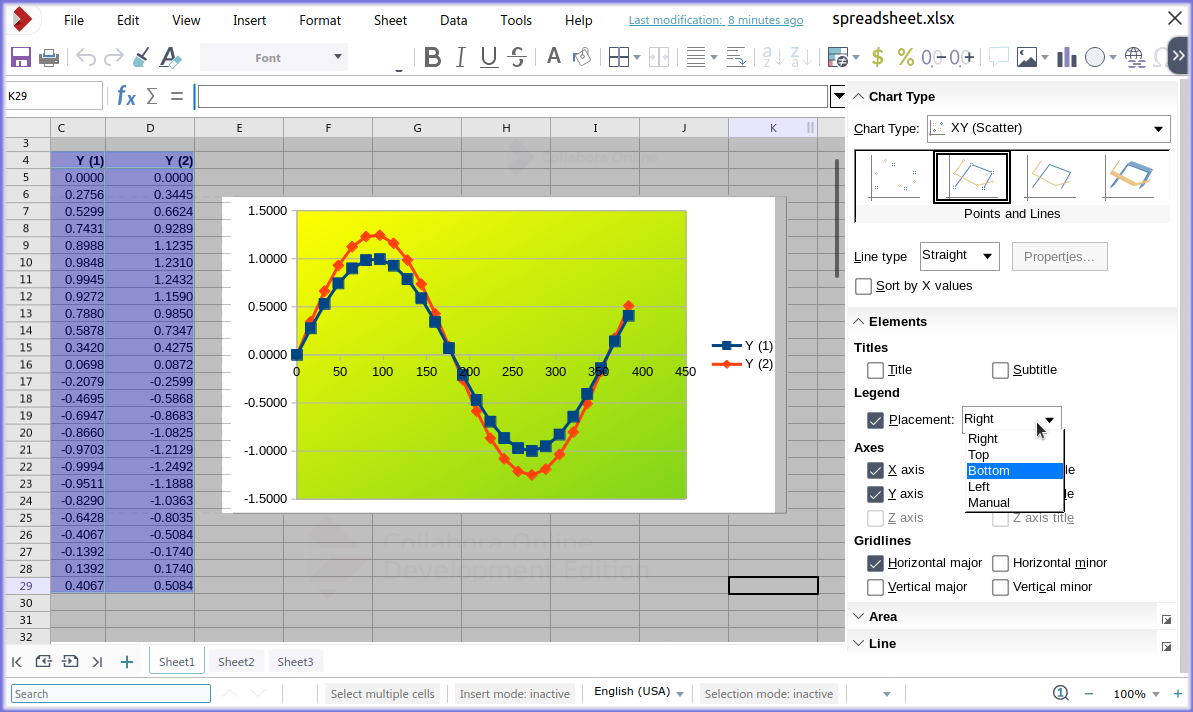
Task: Open the Chart Type dropdown
Action: (1048, 129)
